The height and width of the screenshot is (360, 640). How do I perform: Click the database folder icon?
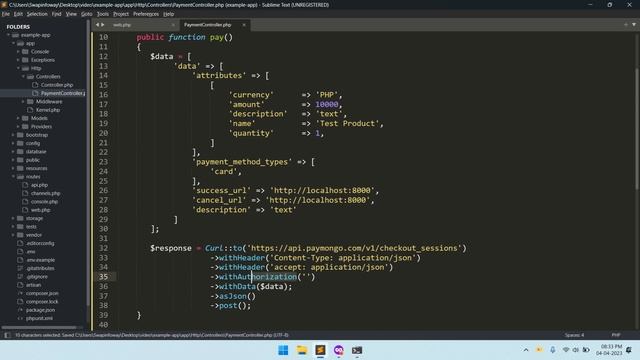(20, 151)
